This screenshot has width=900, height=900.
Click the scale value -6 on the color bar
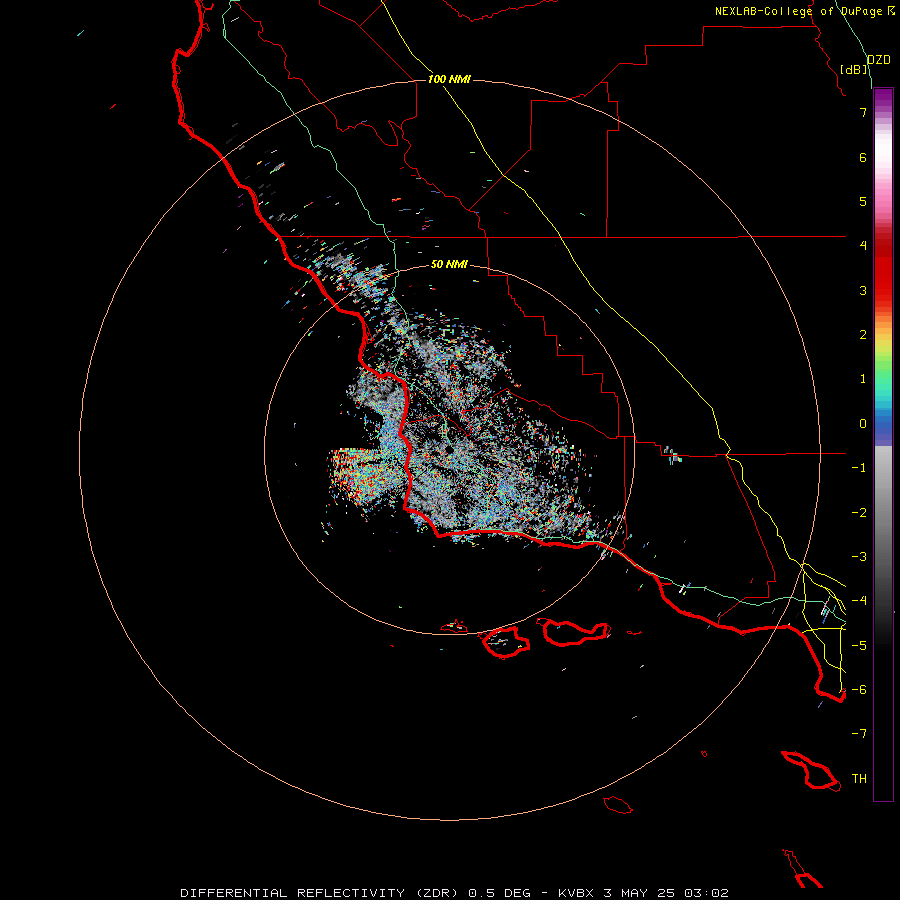click(x=859, y=689)
